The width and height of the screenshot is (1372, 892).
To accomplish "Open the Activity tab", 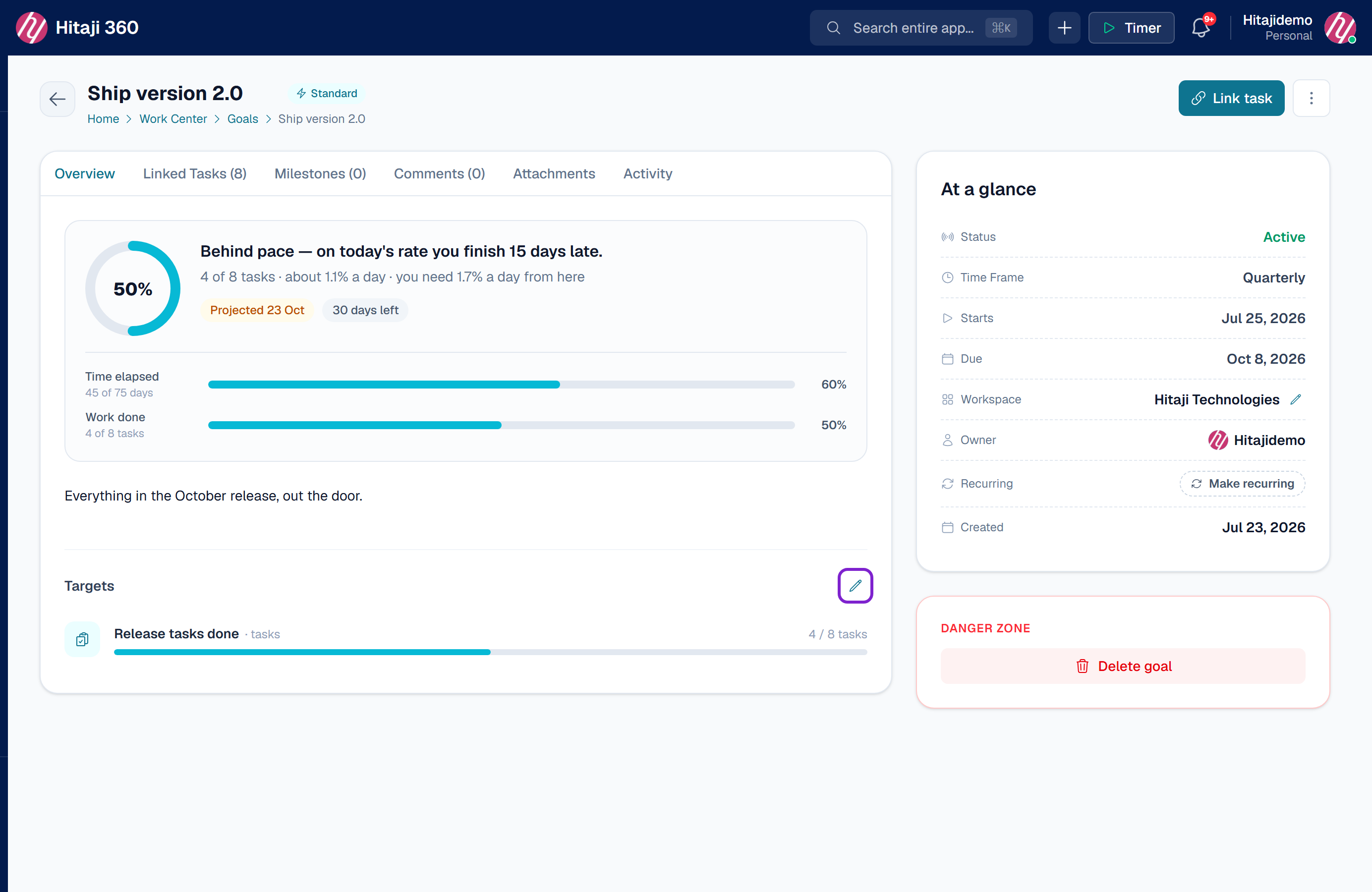I will point(647,173).
